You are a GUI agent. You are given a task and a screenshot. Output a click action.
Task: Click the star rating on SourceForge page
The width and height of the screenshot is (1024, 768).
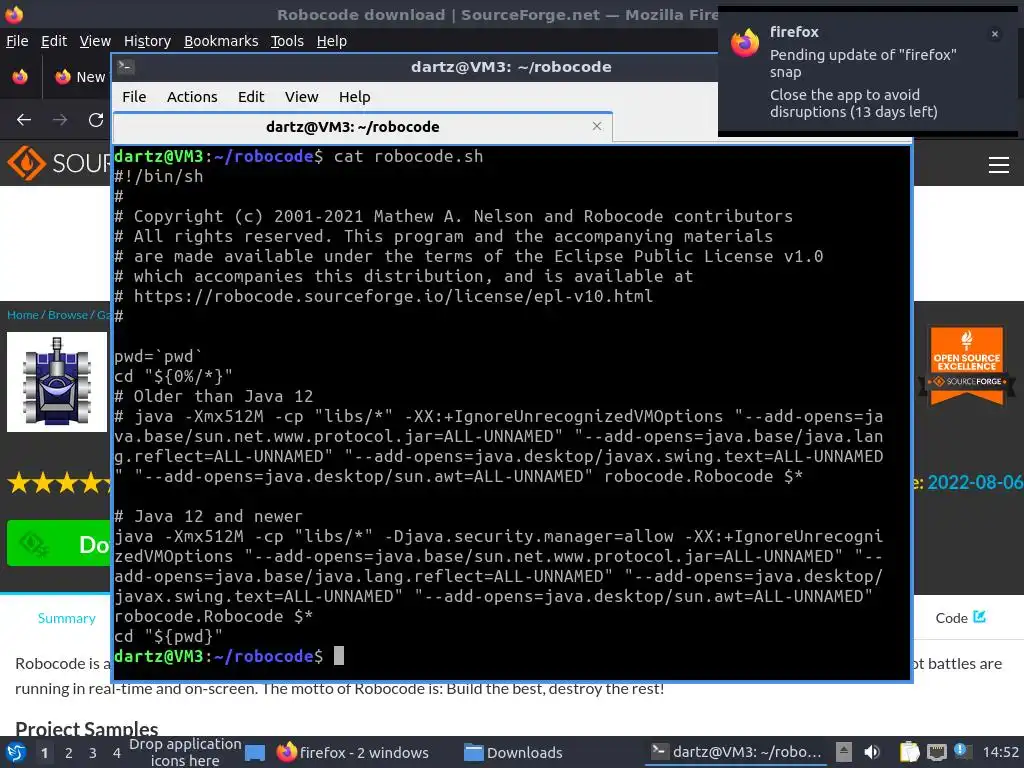(59, 483)
